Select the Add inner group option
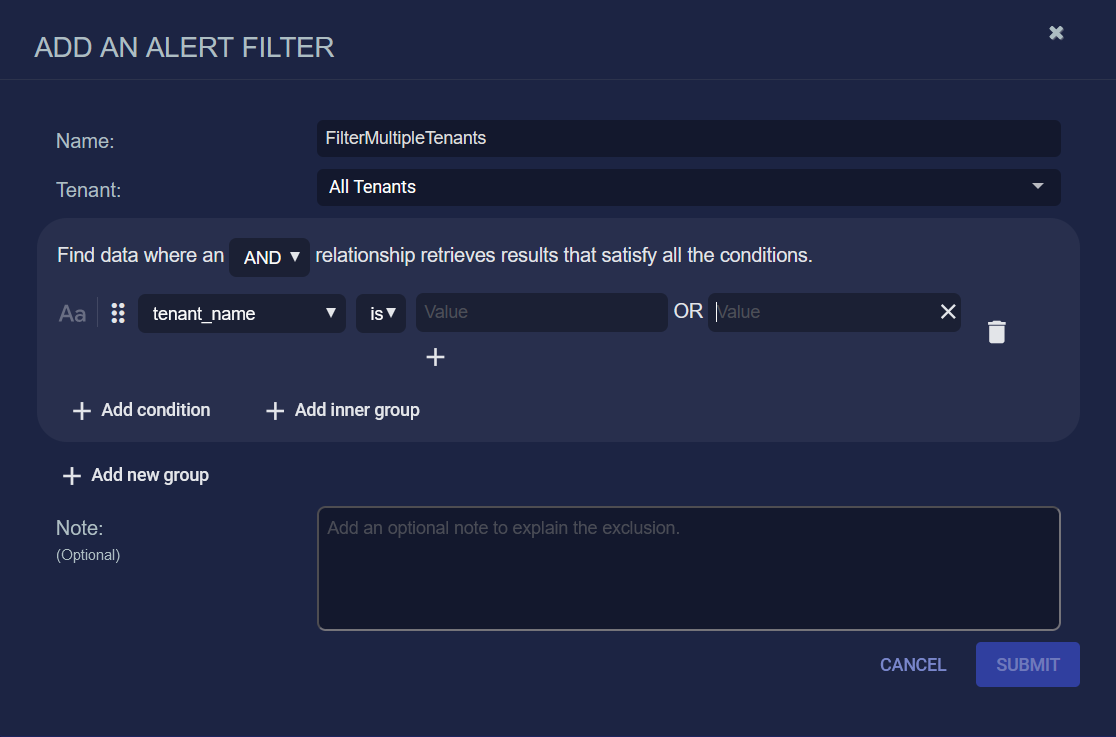This screenshot has height=737, width=1116. [x=355, y=410]
